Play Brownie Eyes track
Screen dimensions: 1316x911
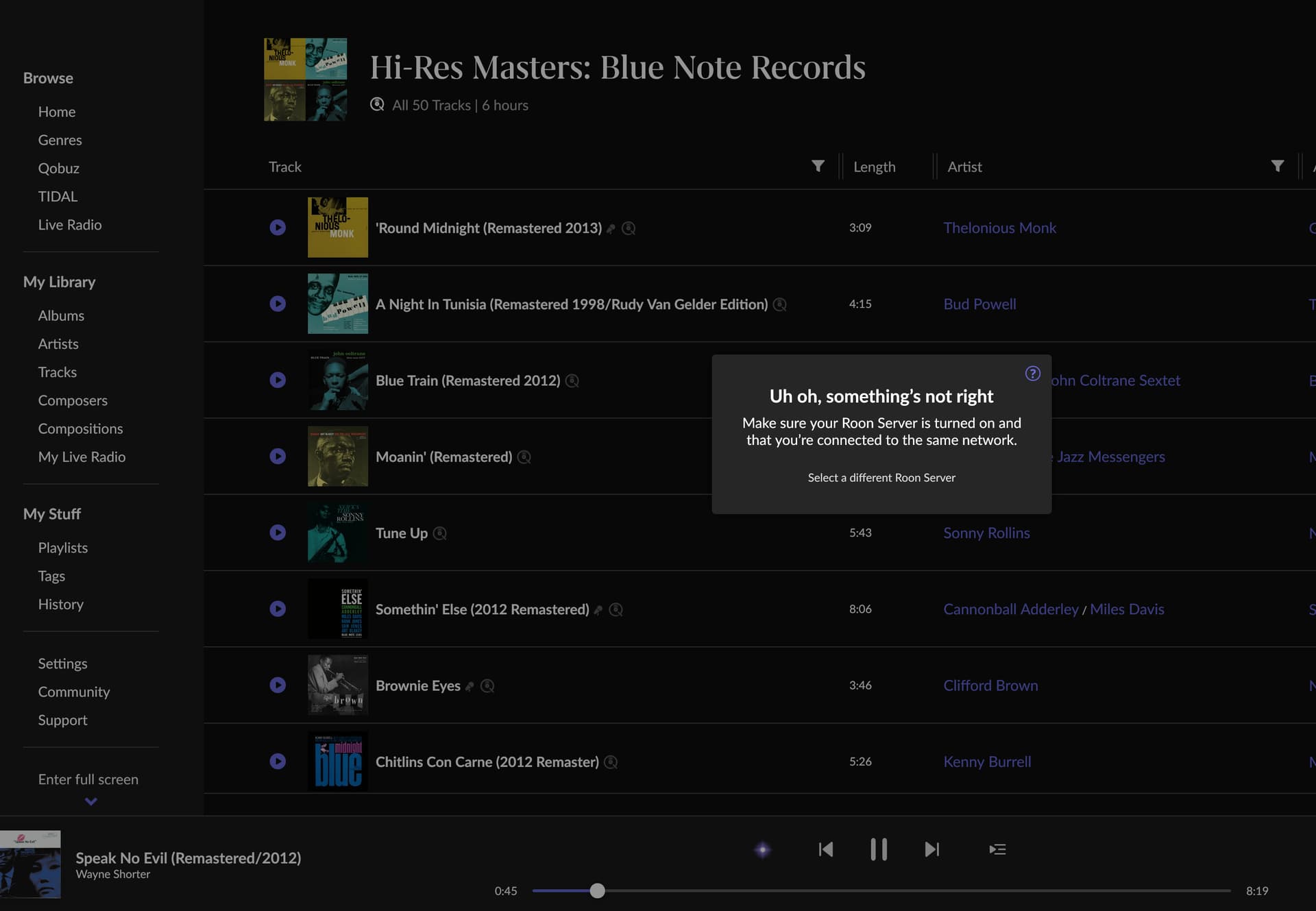(278, 685)
